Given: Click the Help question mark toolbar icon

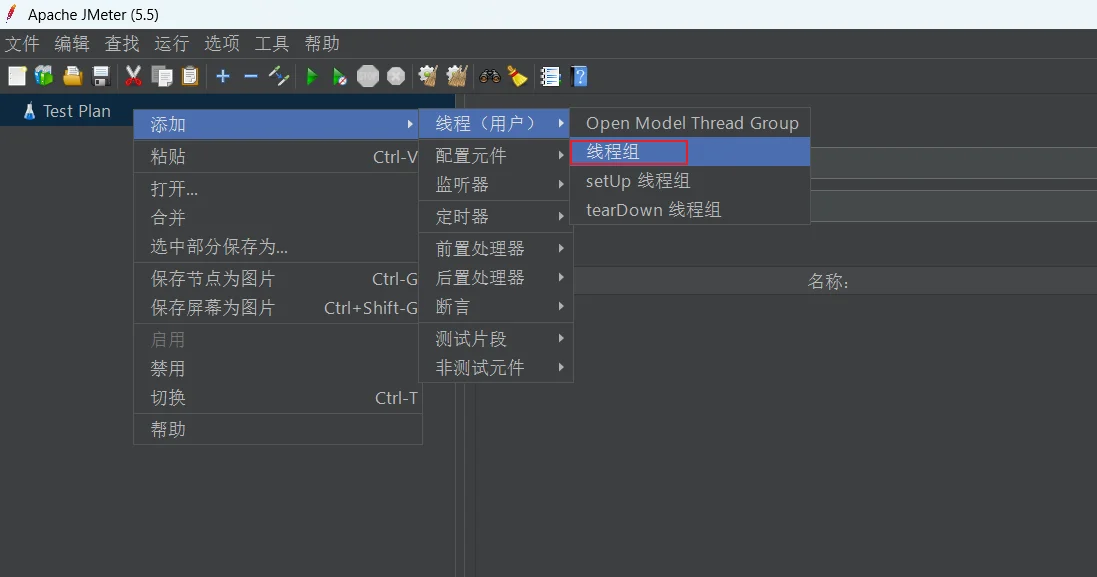Looking at the screenshot, I should 579,76.
